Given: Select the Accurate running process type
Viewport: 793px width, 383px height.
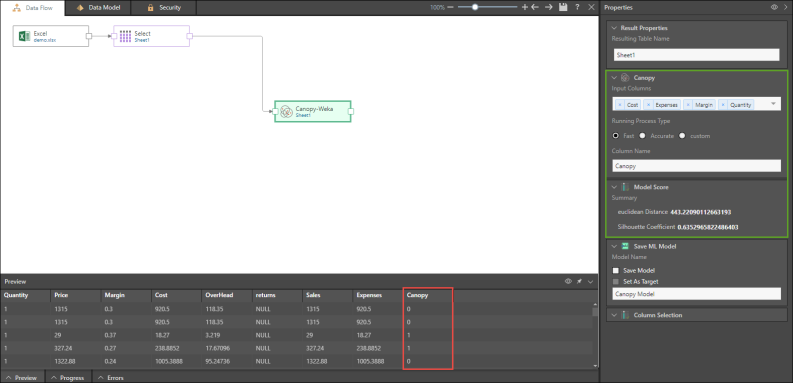Looking at the screenshot, I should (x=642, y=136).
